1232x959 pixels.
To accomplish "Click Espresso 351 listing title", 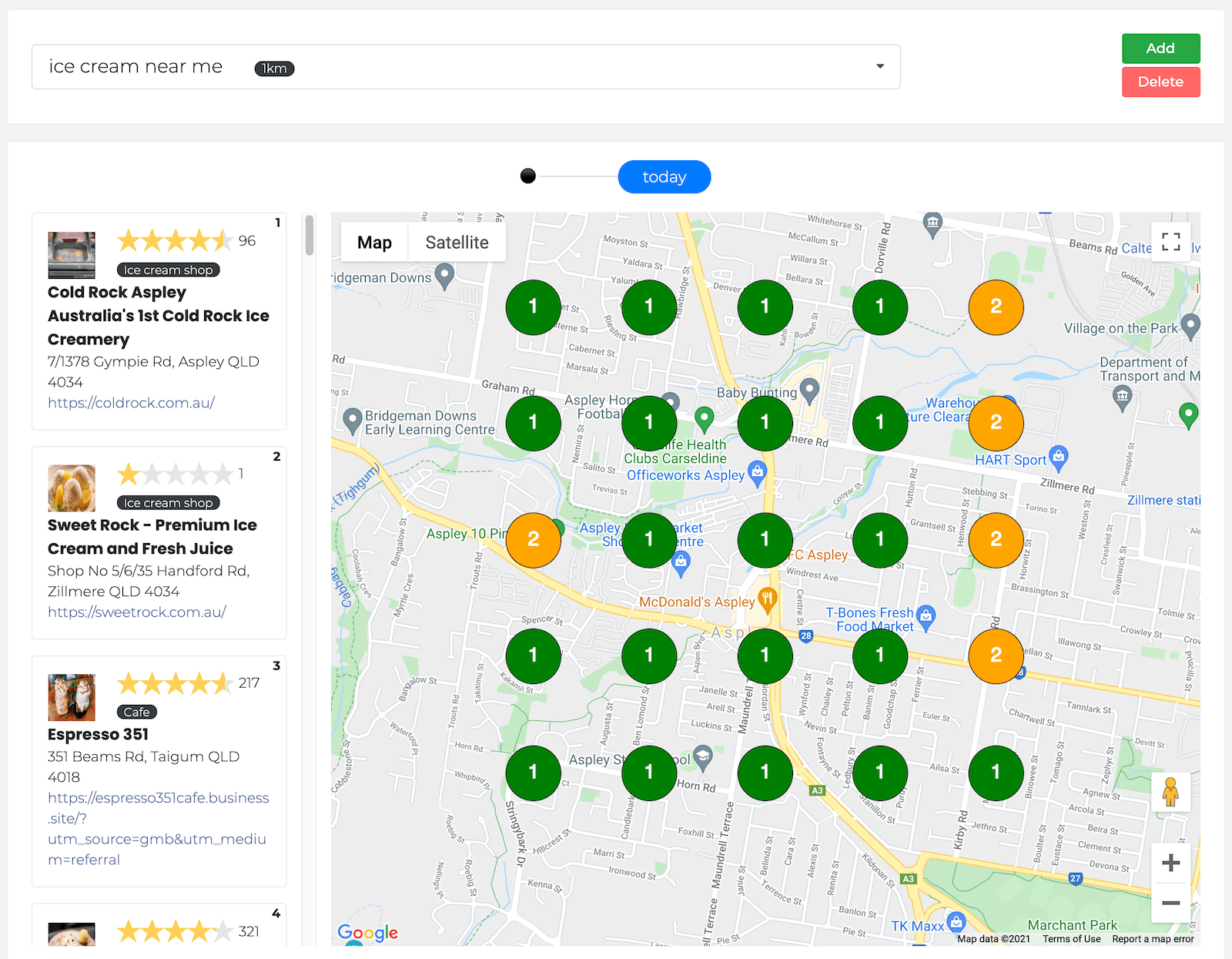I will 98,735.
